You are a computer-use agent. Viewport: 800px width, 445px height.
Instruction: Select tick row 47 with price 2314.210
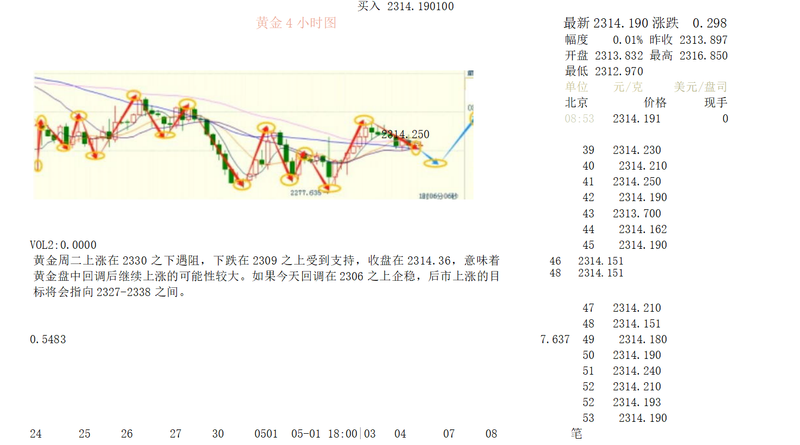(621, 308)
